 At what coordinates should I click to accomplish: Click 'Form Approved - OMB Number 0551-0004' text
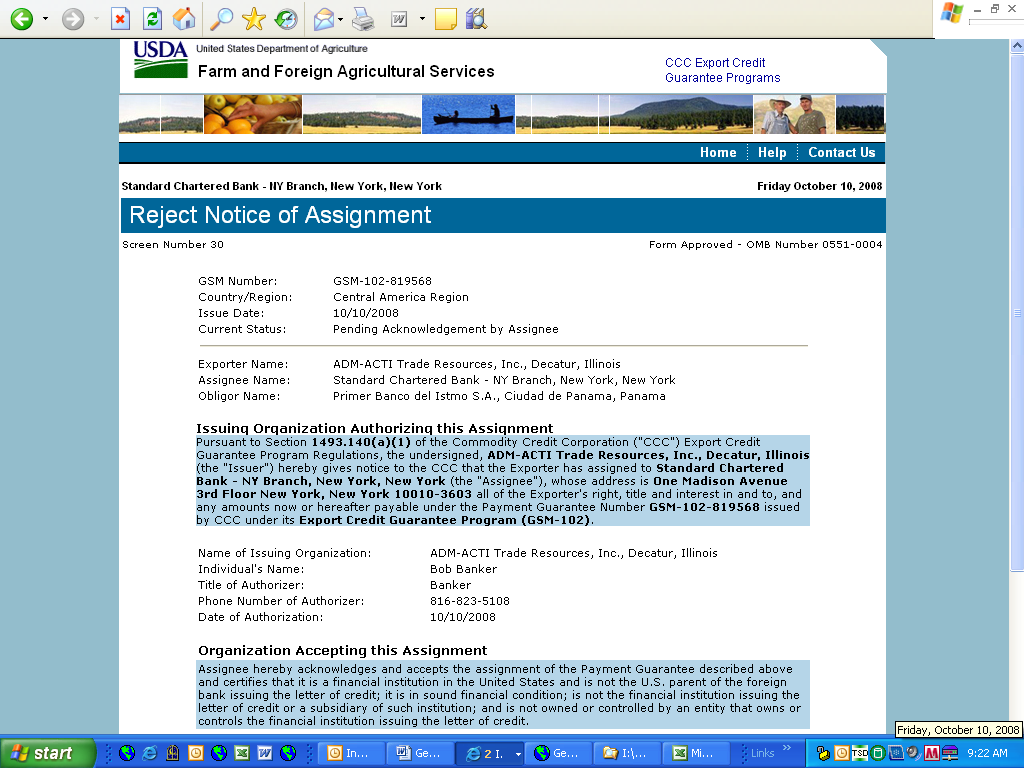(x=765, y=244)
